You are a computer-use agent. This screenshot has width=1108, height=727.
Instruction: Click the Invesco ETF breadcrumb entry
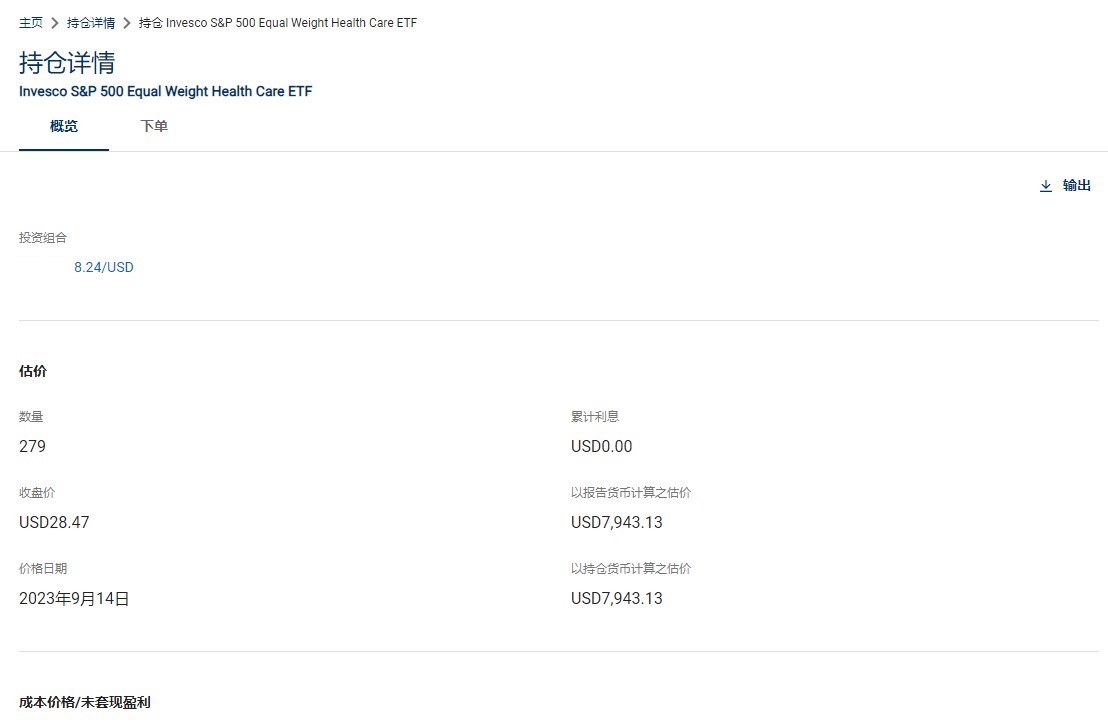pyautogui.click(x=278, y=23)
